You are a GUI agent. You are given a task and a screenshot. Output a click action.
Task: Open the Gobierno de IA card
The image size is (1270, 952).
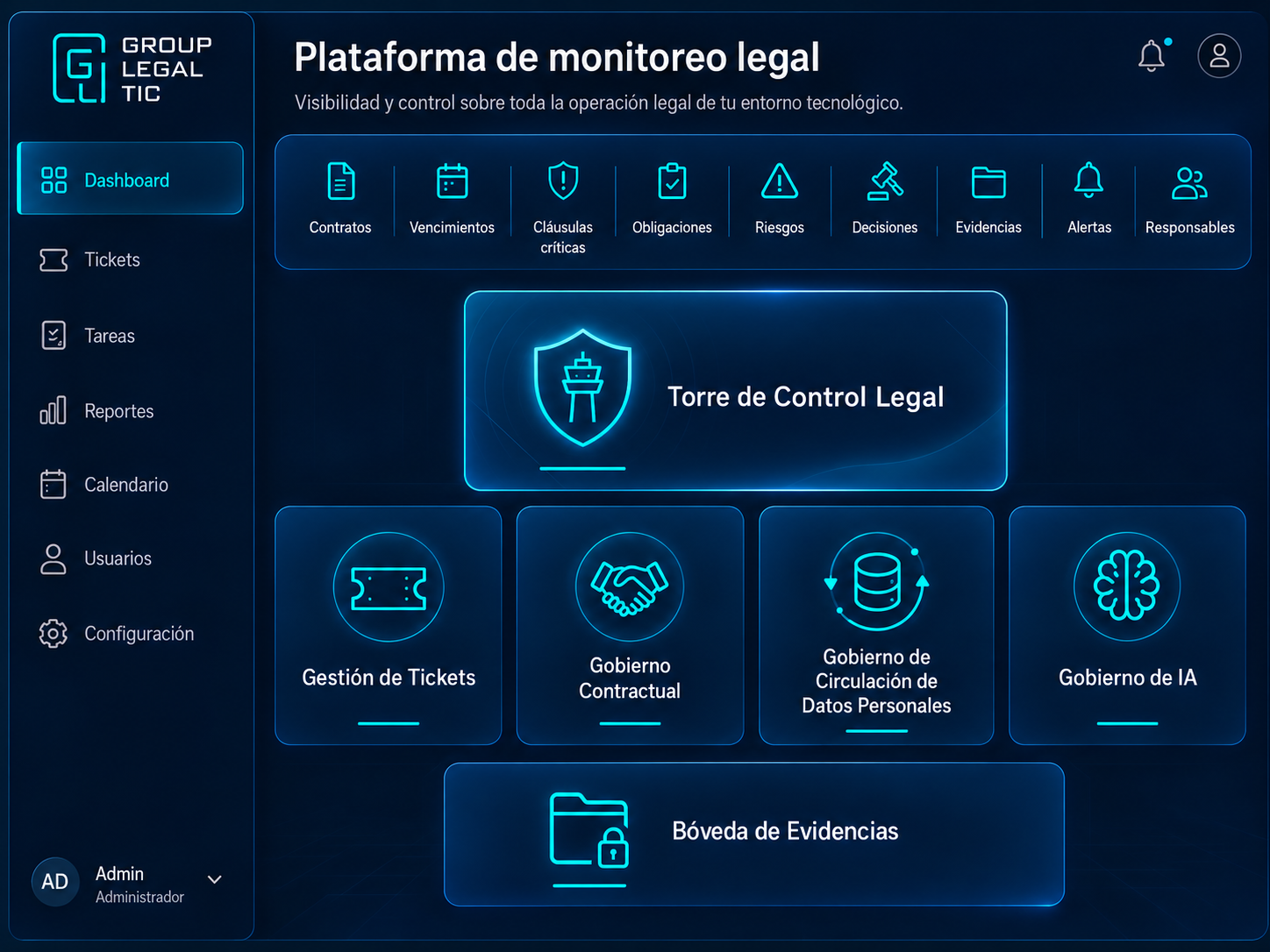click(x=1127, y=626)
